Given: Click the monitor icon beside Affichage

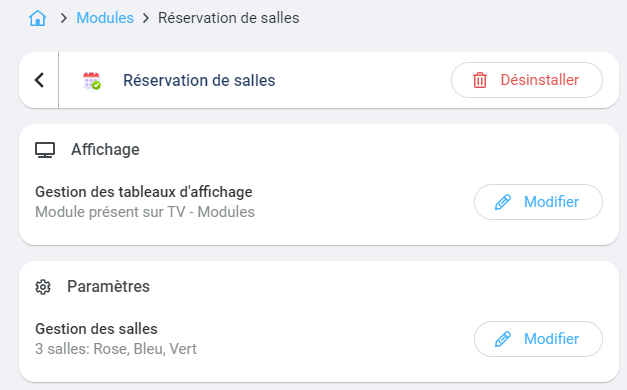Looking at the screenshot, I should point(45,150).
